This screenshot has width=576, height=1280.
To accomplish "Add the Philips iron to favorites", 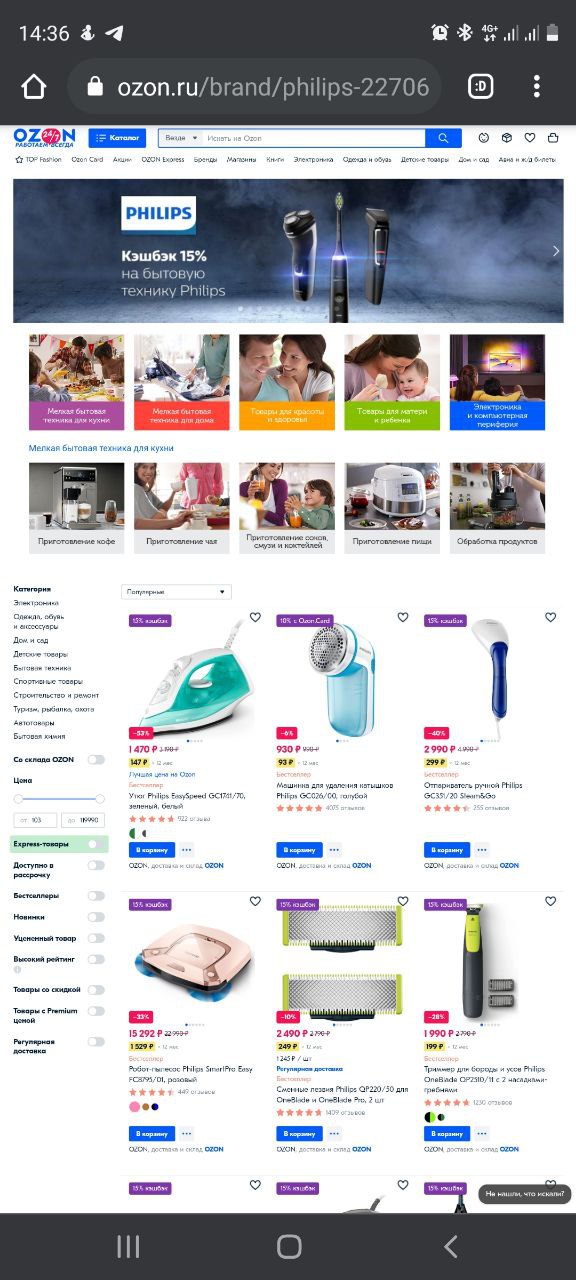I will [x=255, y=617].
